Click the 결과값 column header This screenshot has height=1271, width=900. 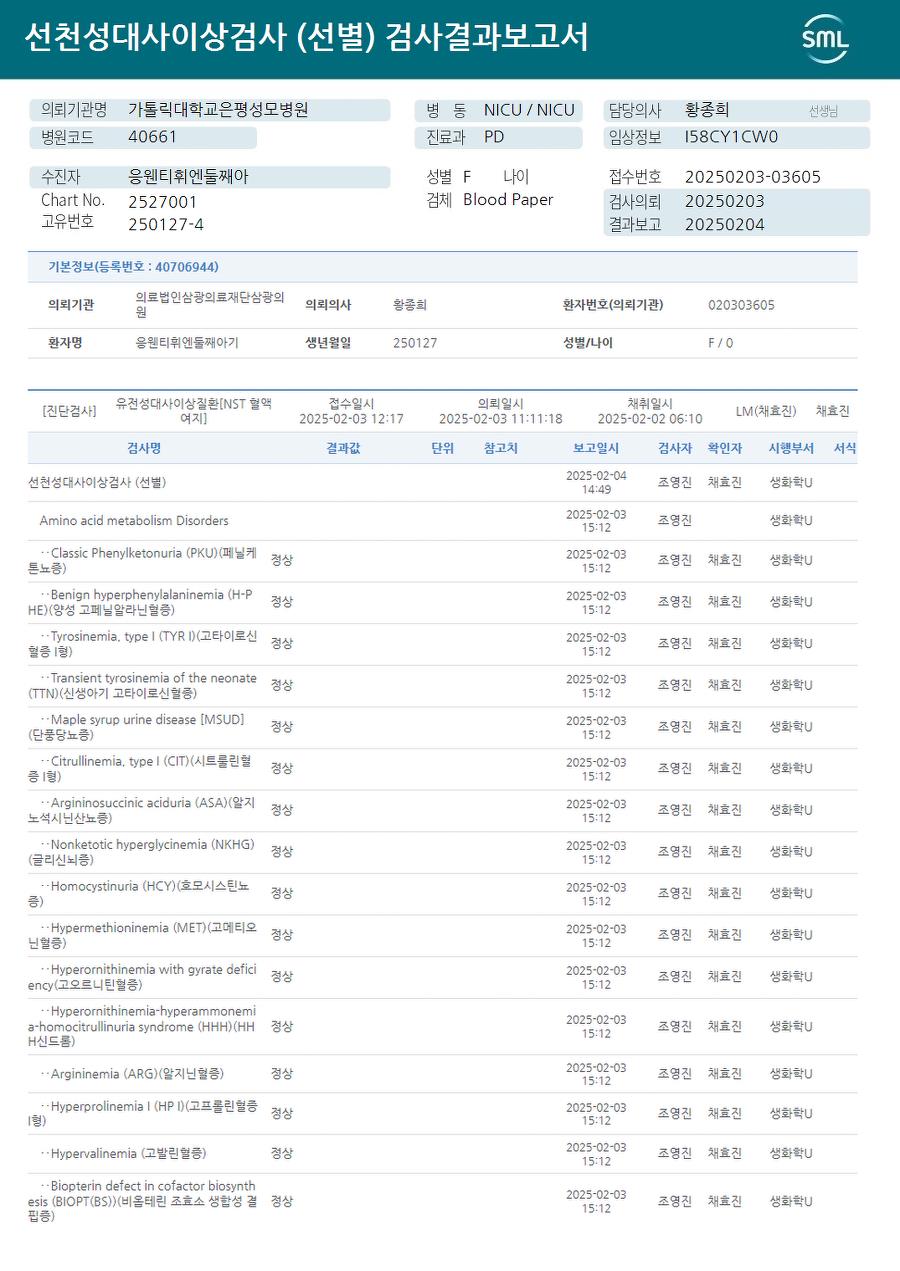[343, 449]
